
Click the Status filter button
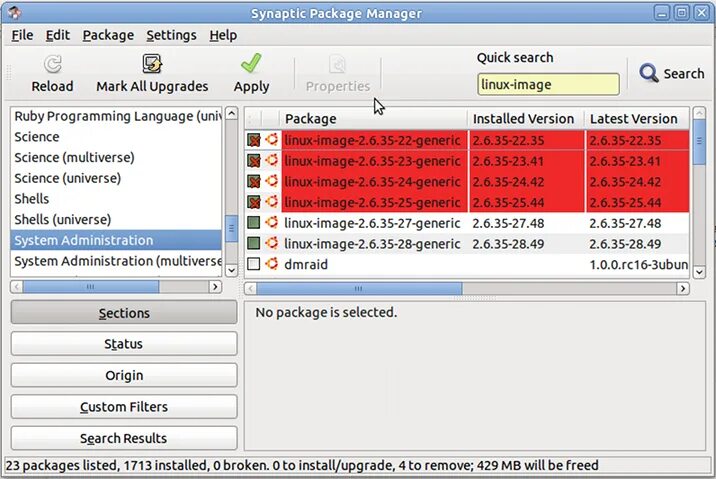124,344
